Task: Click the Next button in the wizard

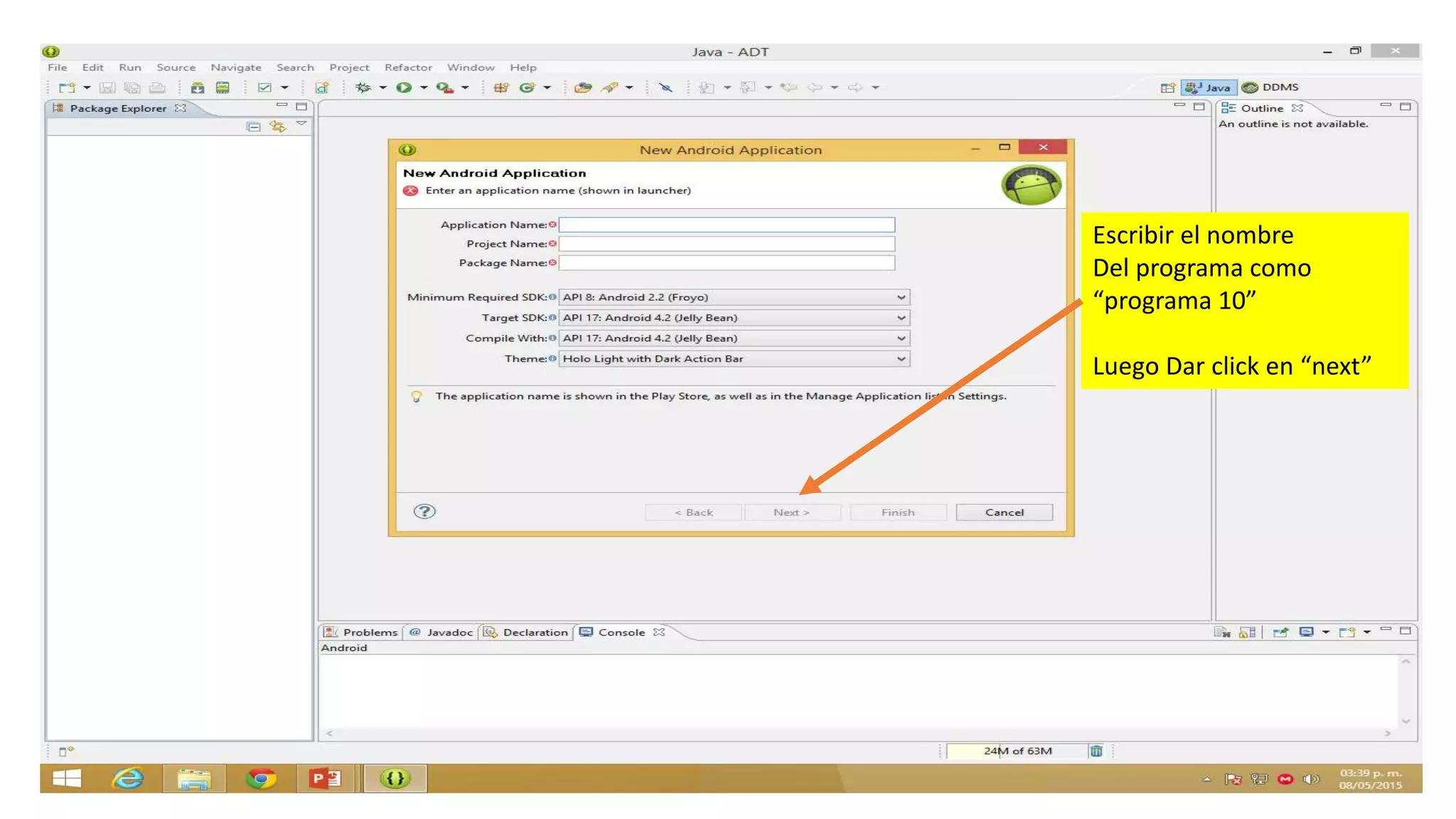Action: tap(791, 512)
